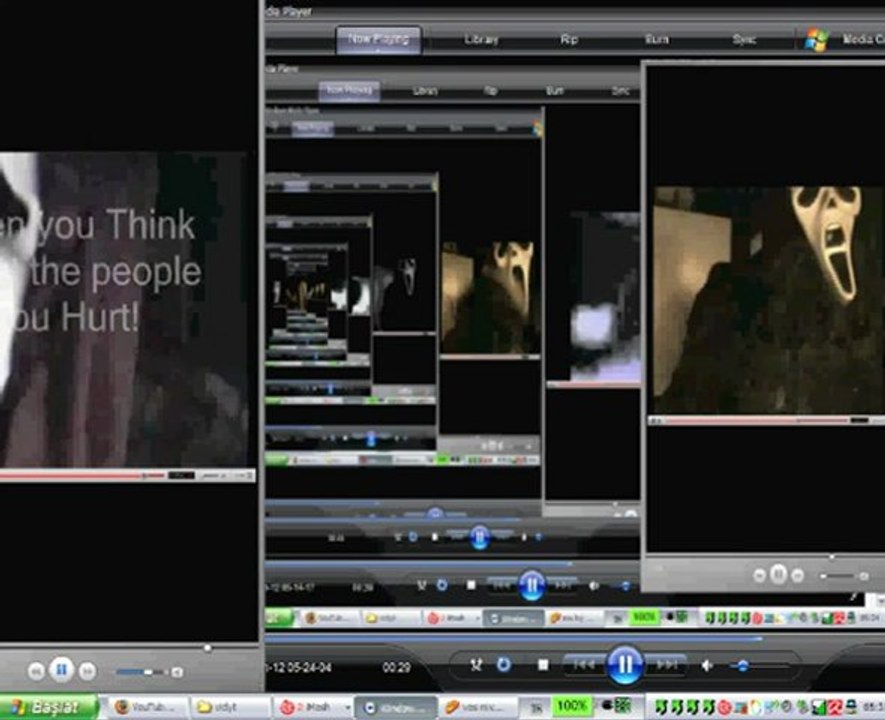The height and width of the screenshot is (720, 885).
Task: Open the outermost Rip tab
Action: [569, 39]
